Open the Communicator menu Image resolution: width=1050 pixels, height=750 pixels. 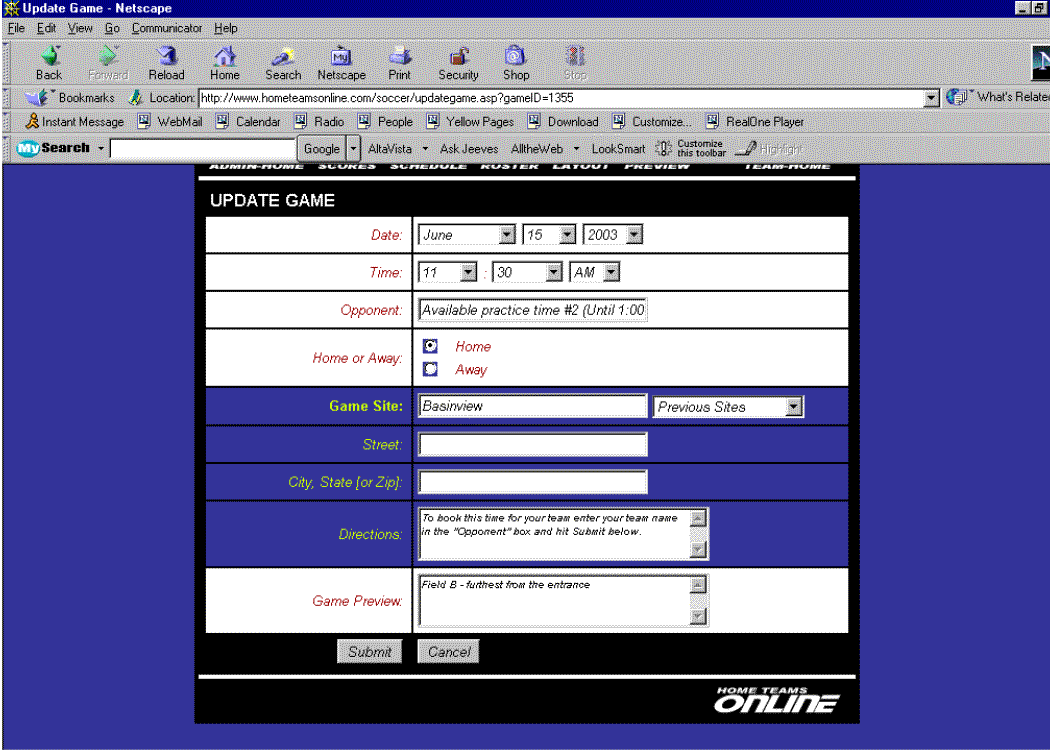tap(167, 28)
